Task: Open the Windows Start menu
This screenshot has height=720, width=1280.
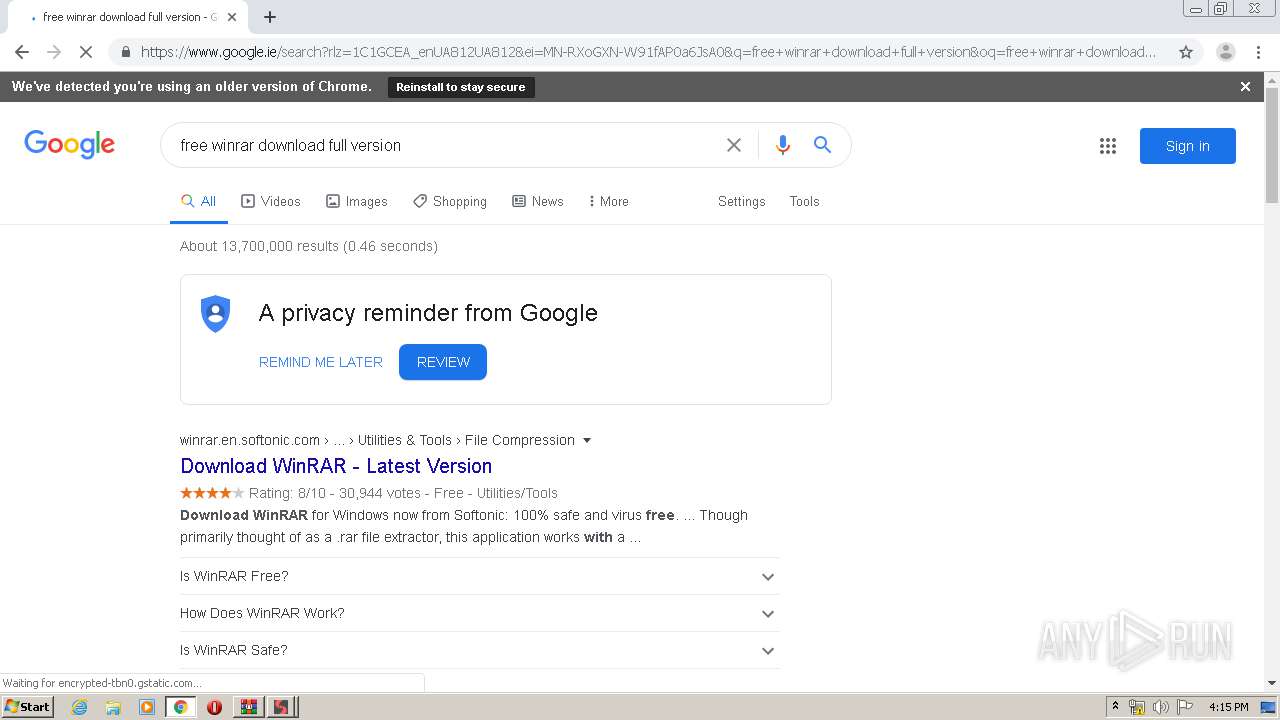Action: coord(27,707)
